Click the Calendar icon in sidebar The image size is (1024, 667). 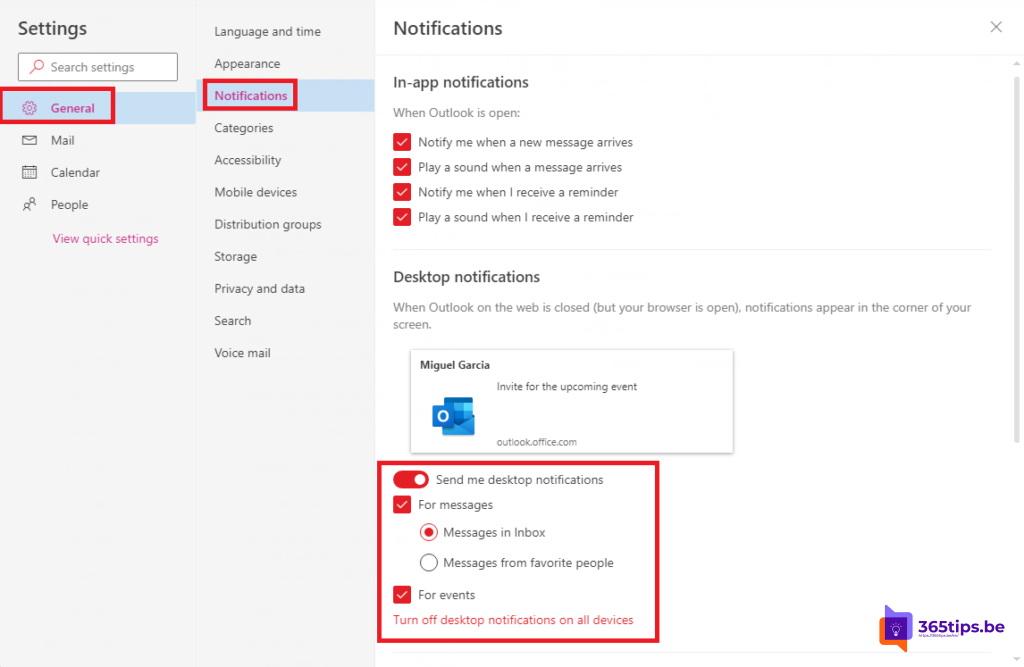[x=30, y=173]
